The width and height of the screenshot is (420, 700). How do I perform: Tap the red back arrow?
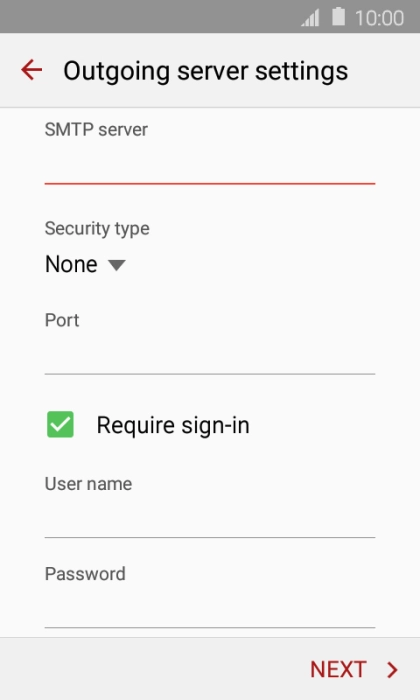coord(31,70)
